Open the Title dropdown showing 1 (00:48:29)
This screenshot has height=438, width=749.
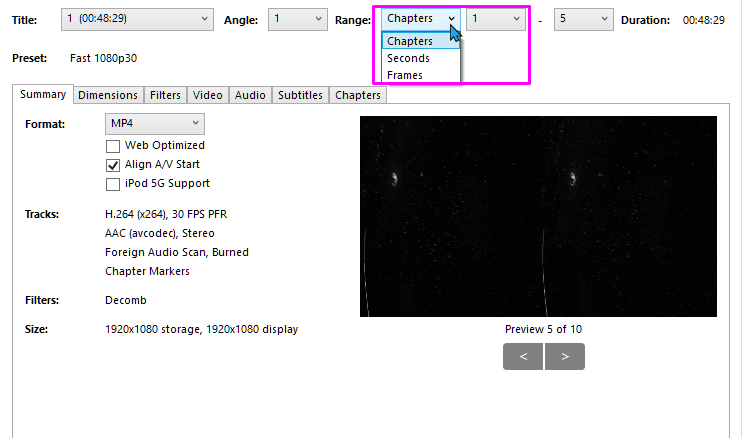[137, 20]
